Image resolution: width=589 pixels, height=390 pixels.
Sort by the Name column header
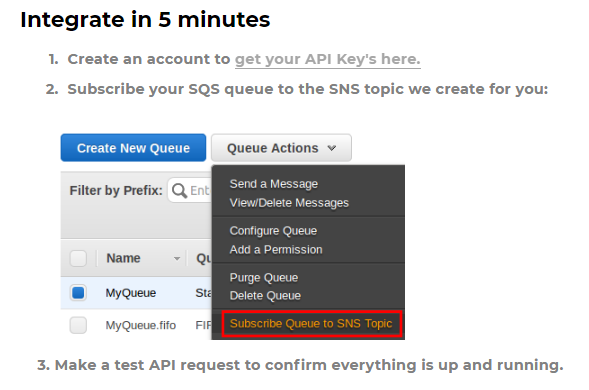point(123,258)
